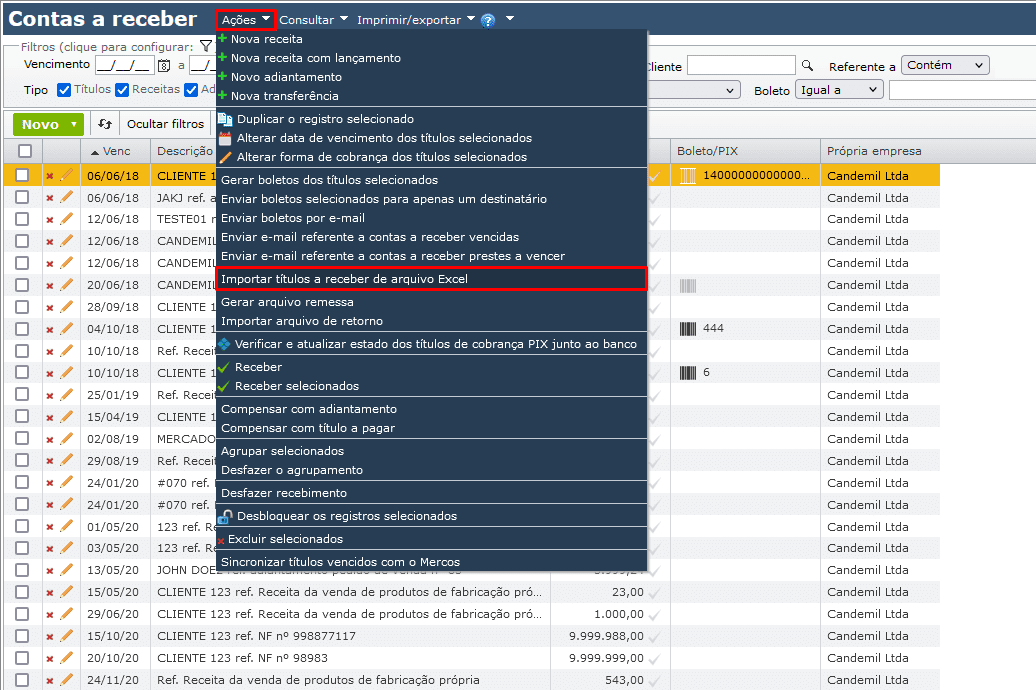Image resolution: width=1036 pixels, height=690 pixels.
Task: Open the Igual a dropdown for Boleto
Action: [839, 89]
